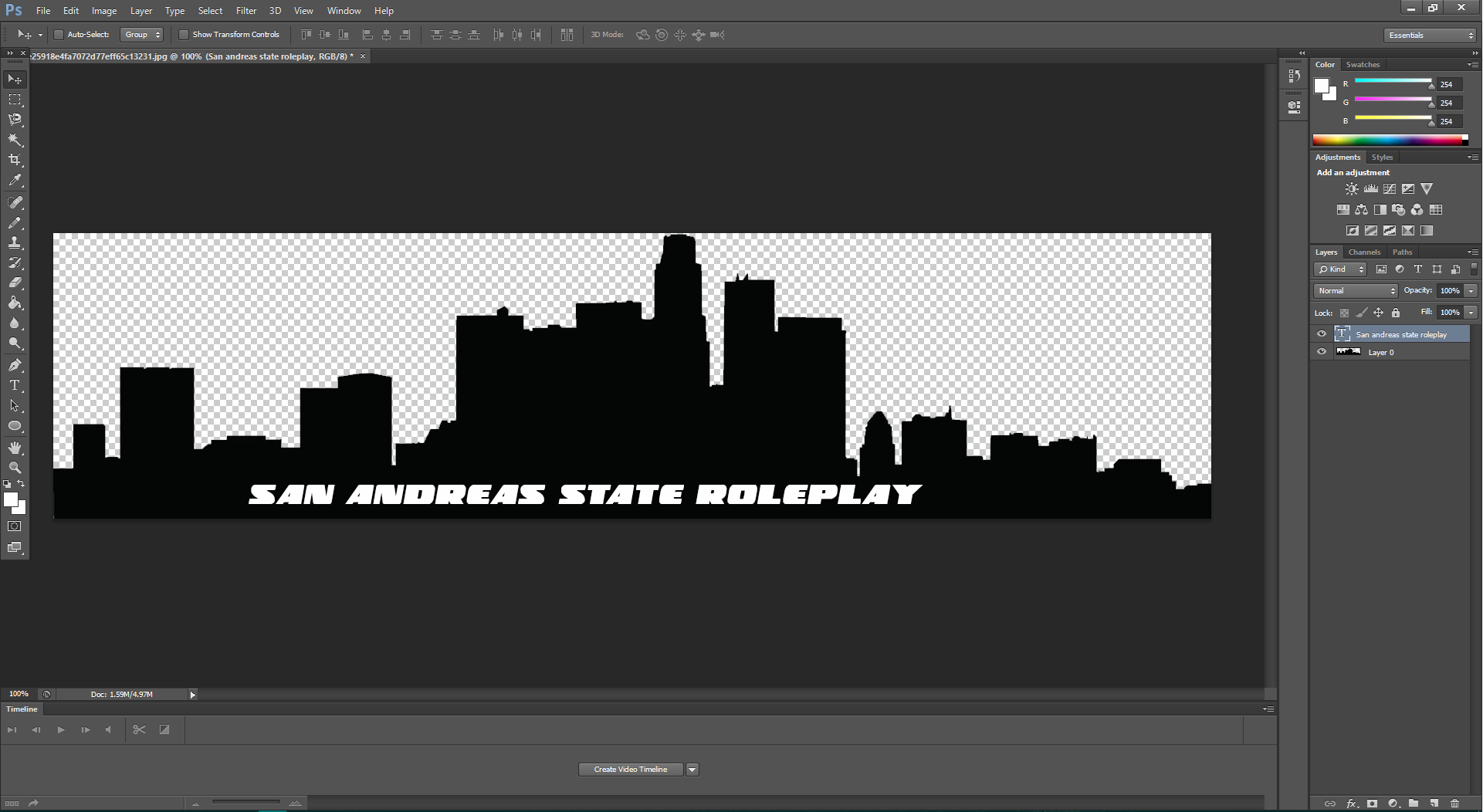
Task: Switch to the Styles tab
Action: [x=1382, y=157]
